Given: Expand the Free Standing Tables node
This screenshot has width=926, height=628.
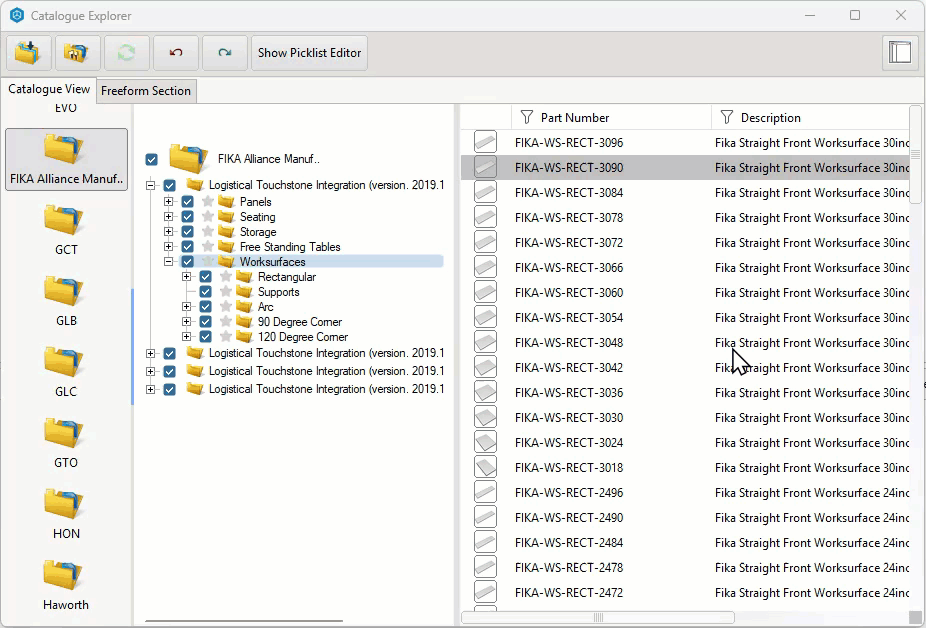Looking at the screenshot, I should click(x=168, y=246).
